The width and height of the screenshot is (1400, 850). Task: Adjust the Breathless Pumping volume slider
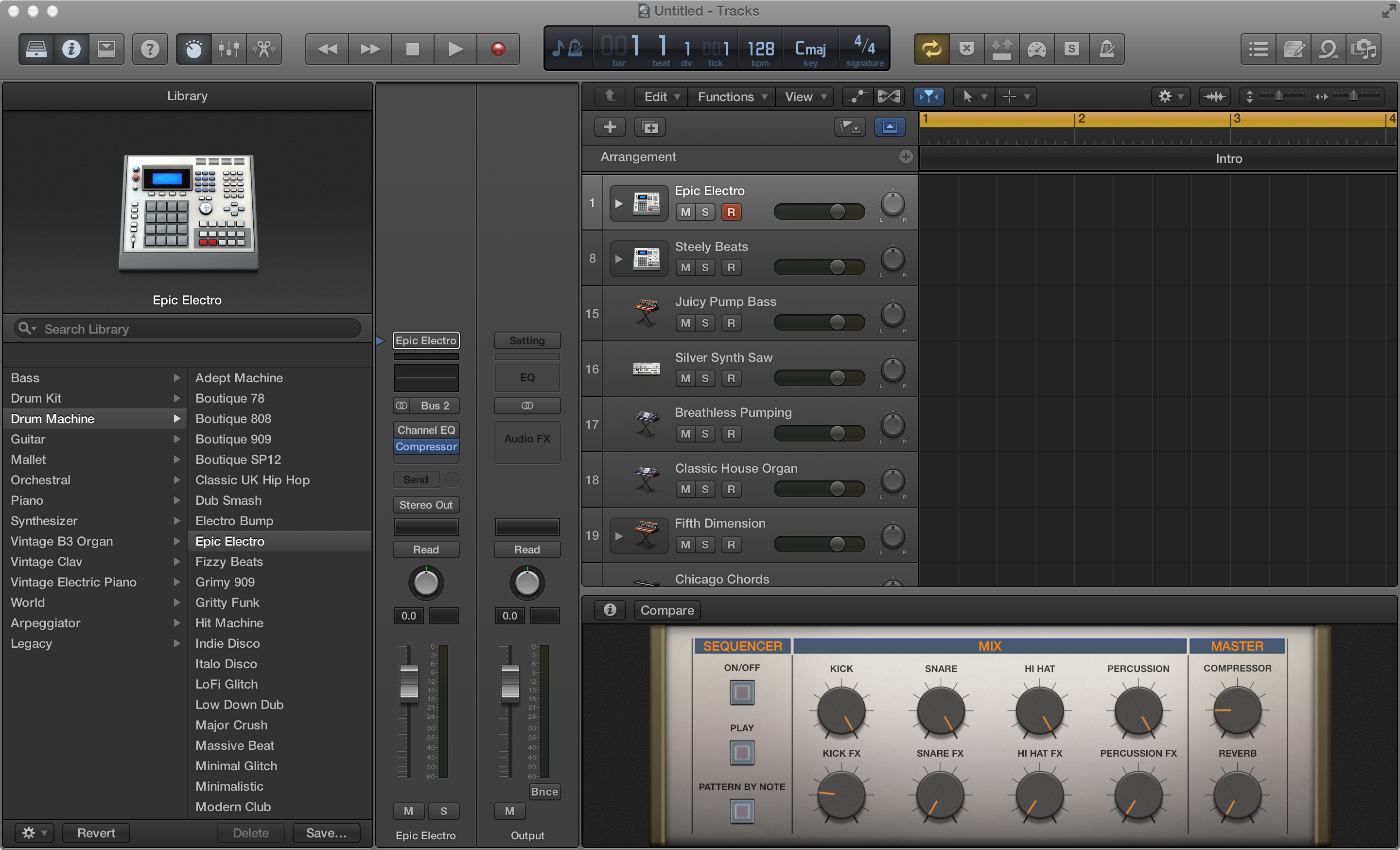819,434
